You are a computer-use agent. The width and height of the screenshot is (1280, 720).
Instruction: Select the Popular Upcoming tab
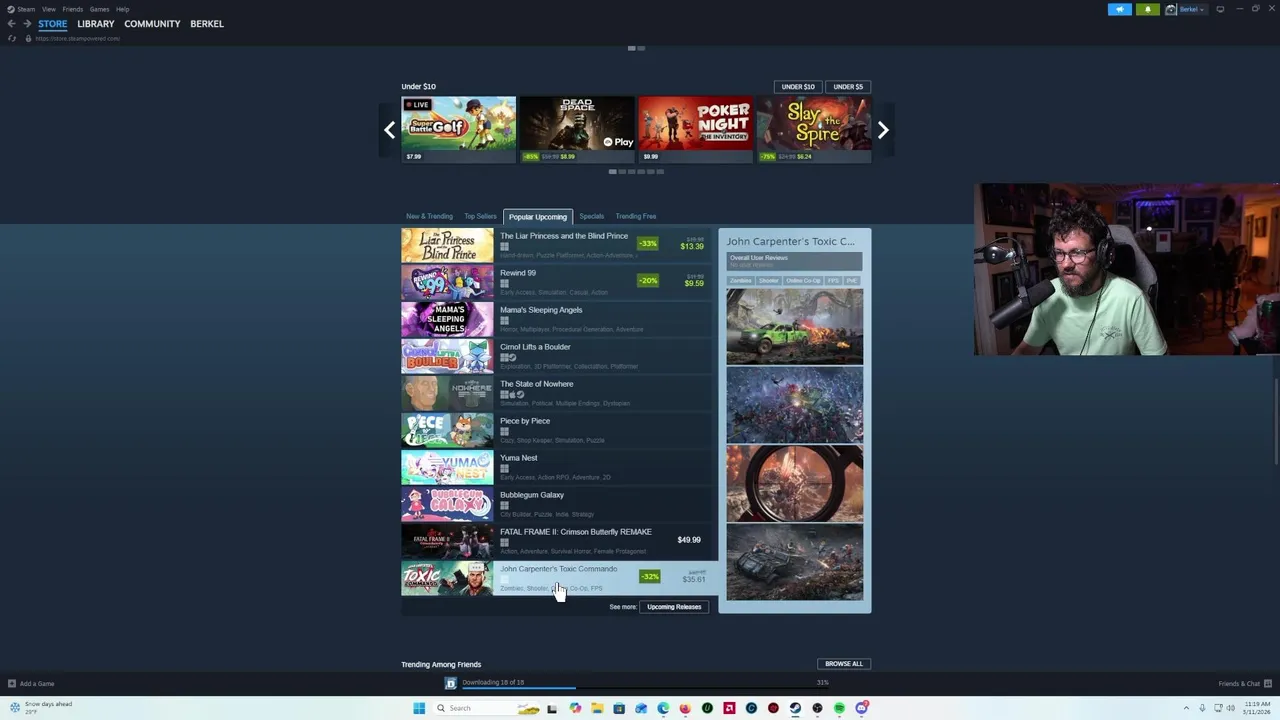point(537,217)
